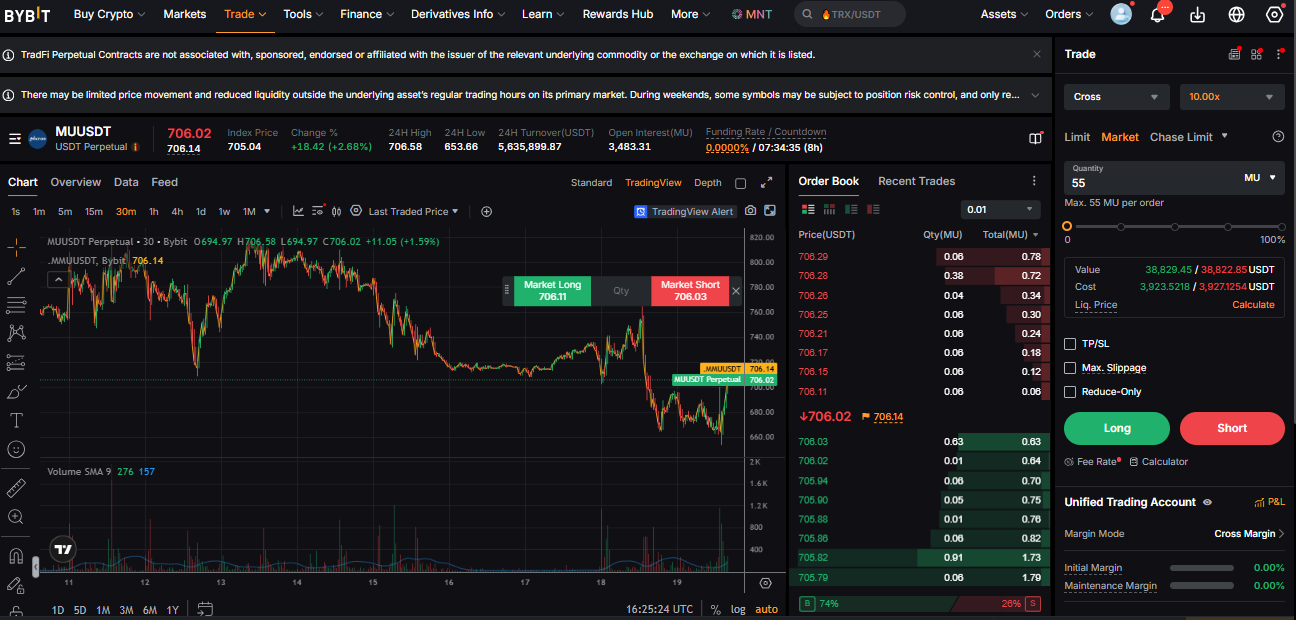
Task: Open the Last Traded Price dropdown
Action: [414, 211]
